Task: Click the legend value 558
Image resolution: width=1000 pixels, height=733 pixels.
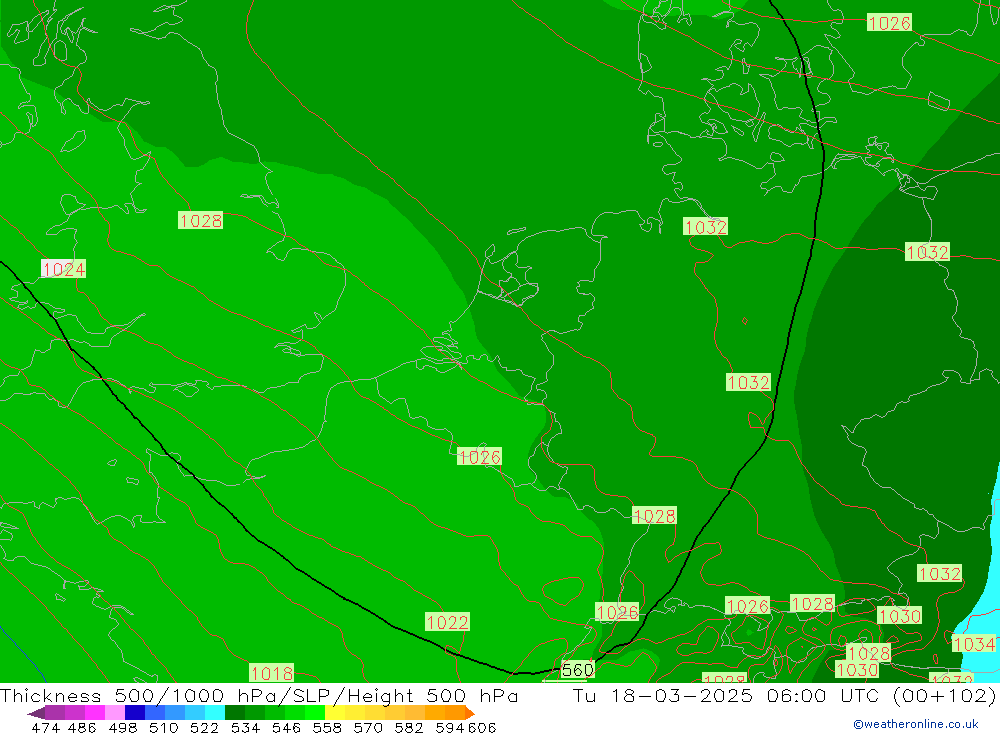Action: pyautogui.click(x=327, y=728)
